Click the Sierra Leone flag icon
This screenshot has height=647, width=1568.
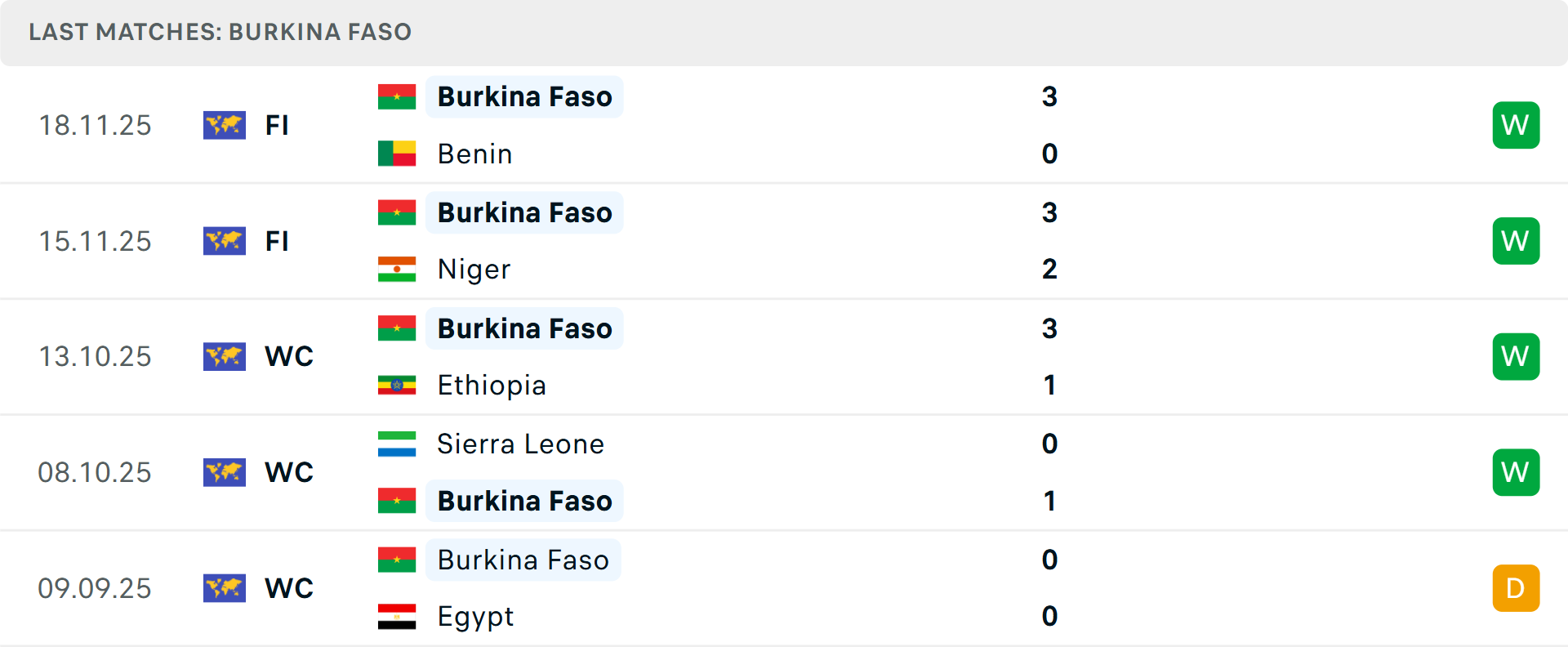(397, 444)
